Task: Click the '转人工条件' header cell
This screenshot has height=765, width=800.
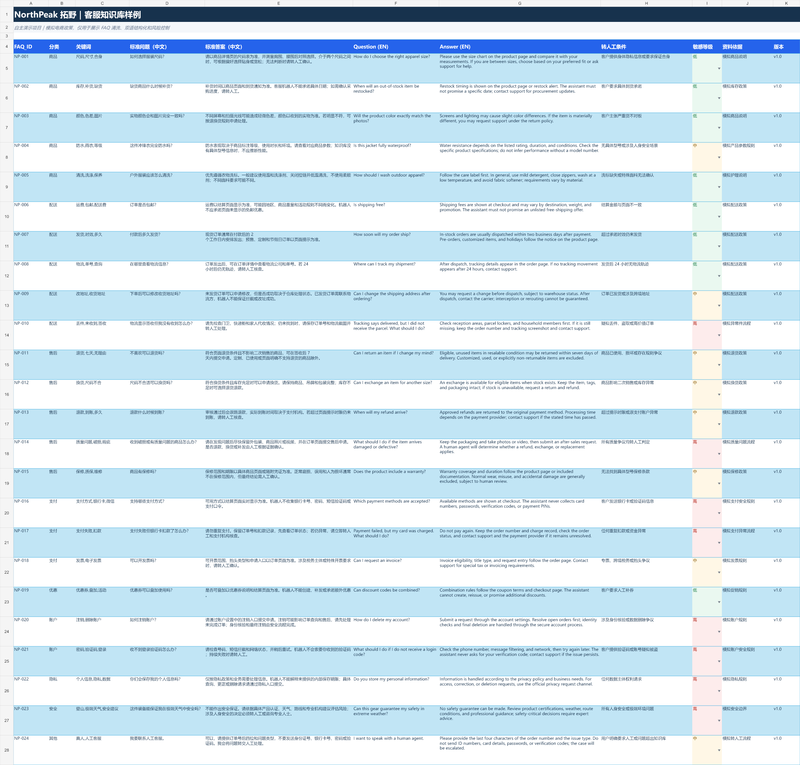Action: pos(646,46)
